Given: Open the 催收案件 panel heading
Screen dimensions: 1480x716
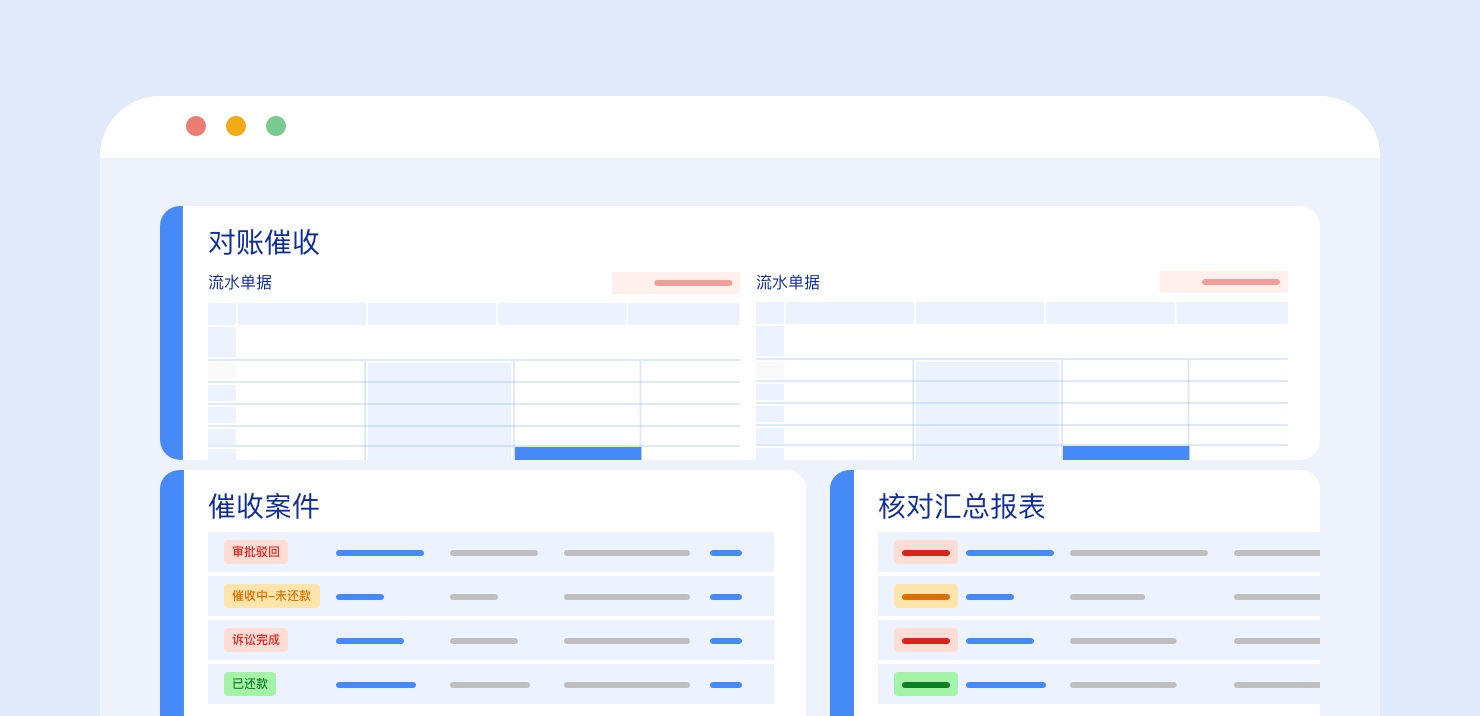Looking at the screenshot, I should coord(264,506).
